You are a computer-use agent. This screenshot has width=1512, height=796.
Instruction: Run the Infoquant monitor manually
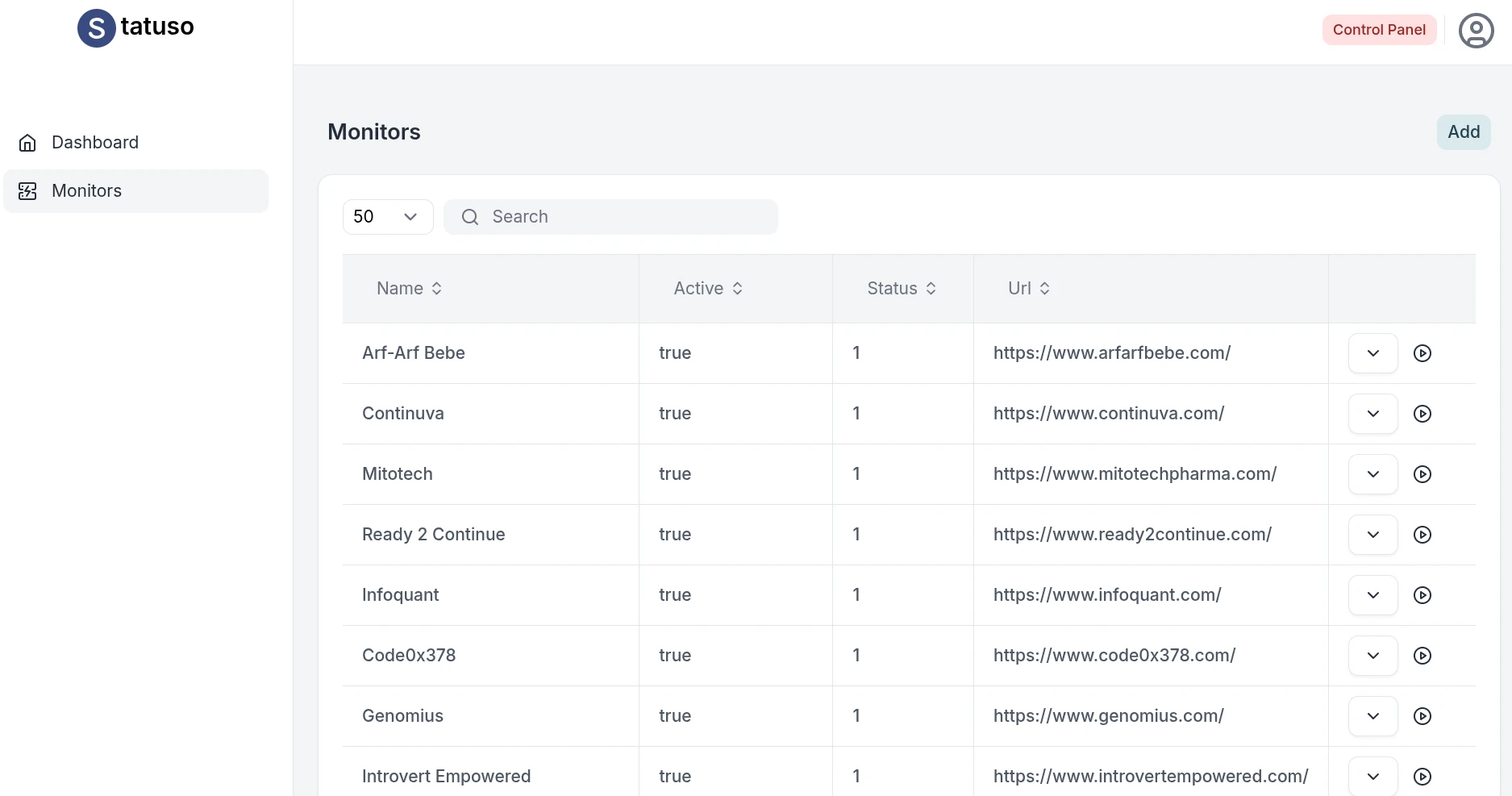coord(1422,595)
